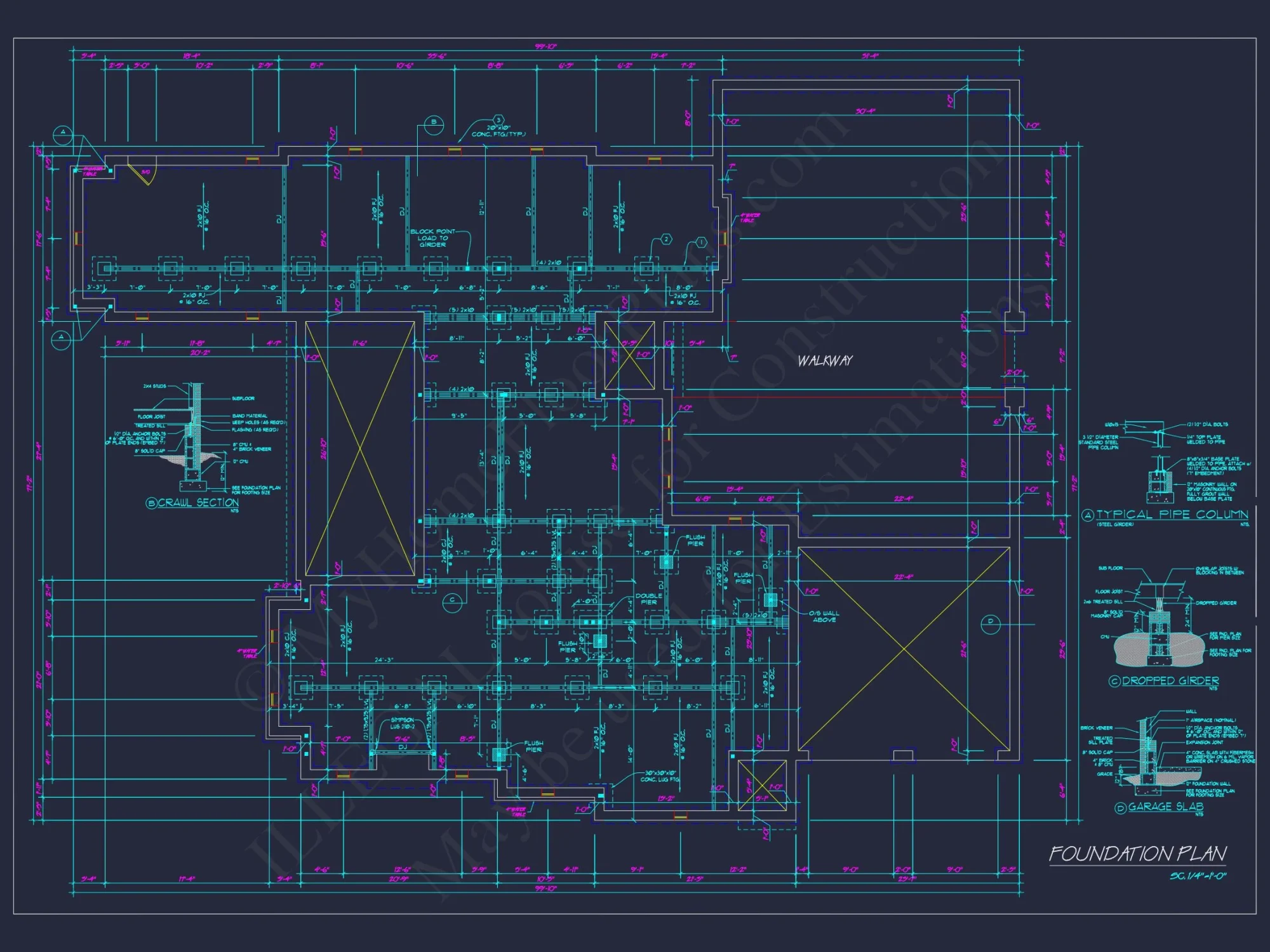The image size is (1270, 952).
Task: Toggle the callout circle 2 near 2x10 FJ note
Action: click(x=665, y=240)
